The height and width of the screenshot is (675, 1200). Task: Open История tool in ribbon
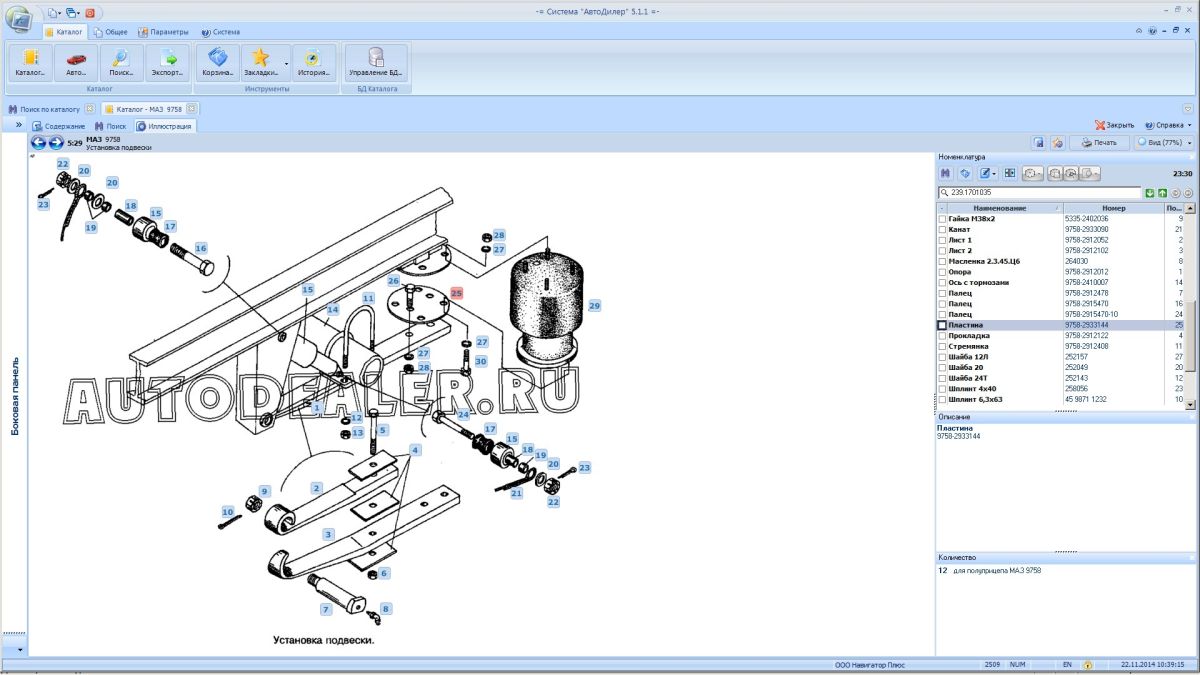coord(313,62)
